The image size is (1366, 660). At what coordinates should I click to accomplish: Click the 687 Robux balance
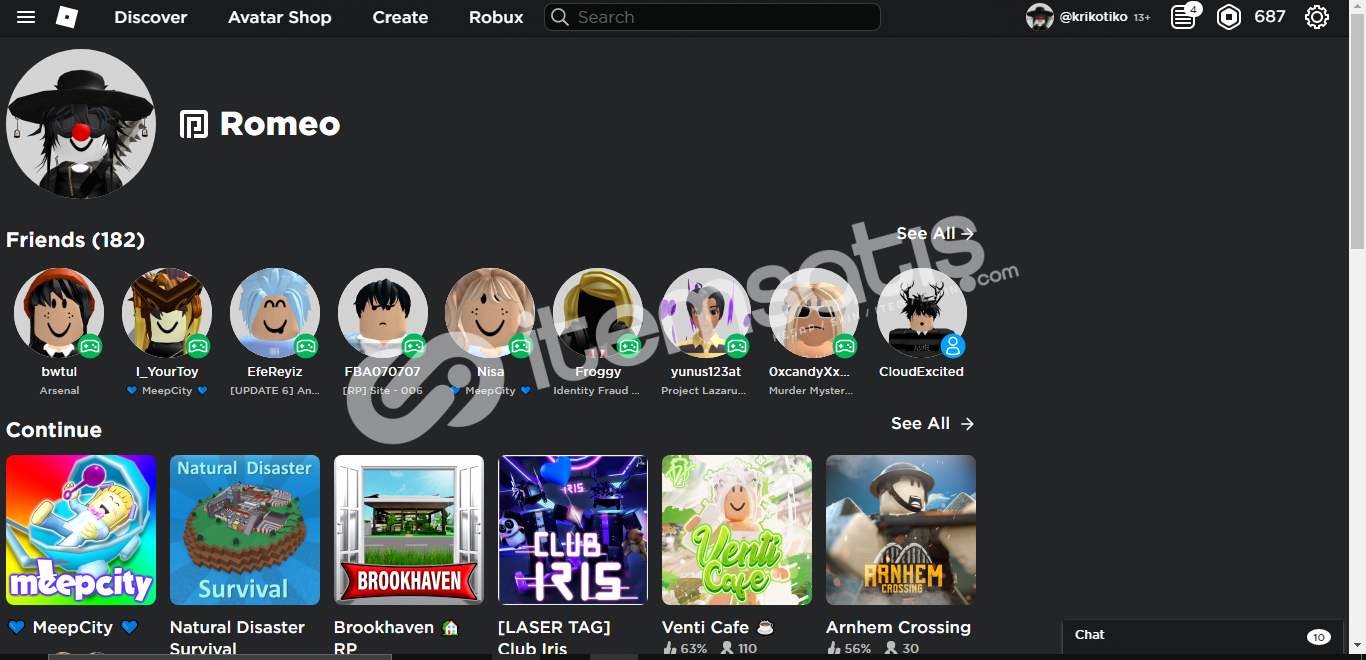tap(1270, 17)
